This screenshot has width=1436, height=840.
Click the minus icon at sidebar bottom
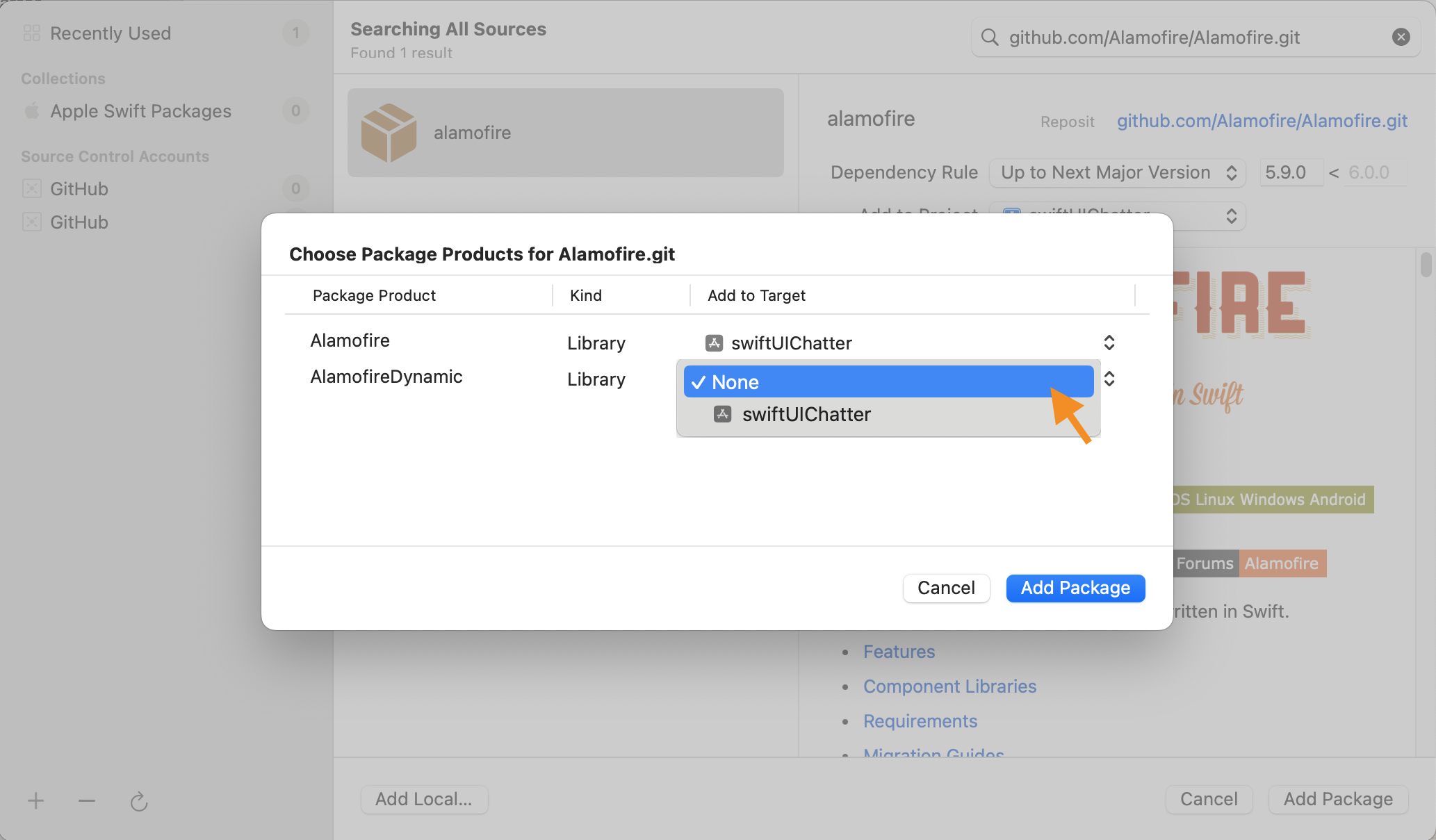(87, 801)
